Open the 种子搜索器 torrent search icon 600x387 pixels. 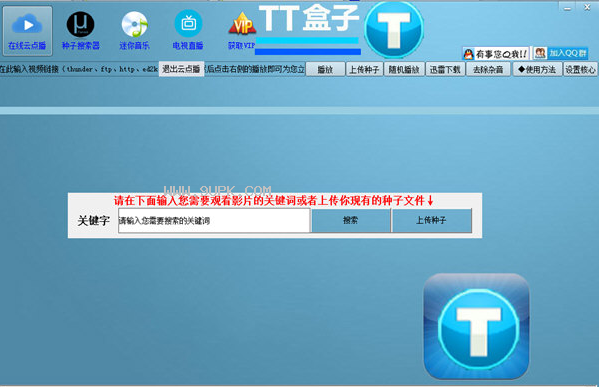[x=81, y=31]
